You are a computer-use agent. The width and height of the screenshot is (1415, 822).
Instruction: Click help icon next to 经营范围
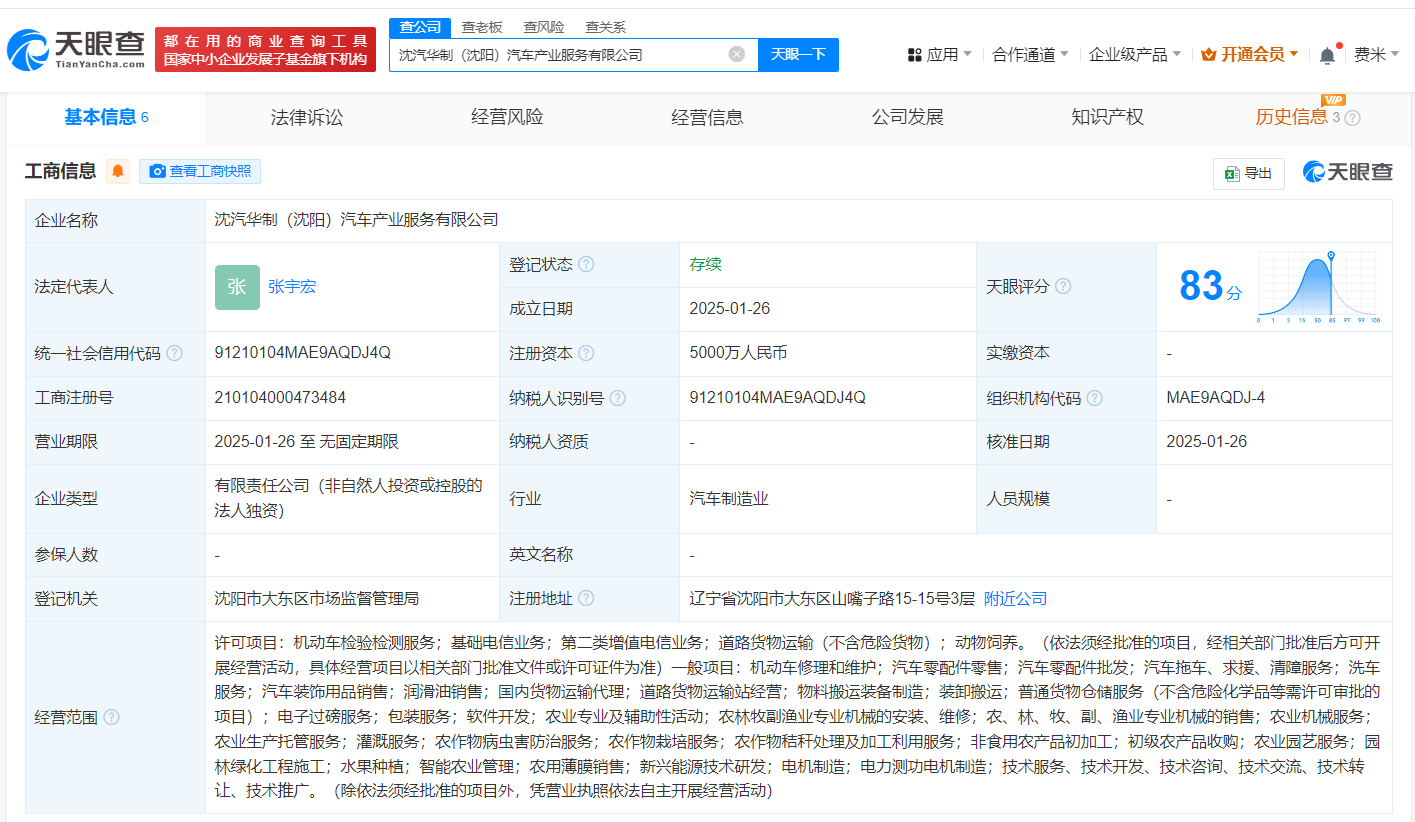pyautogui.click(x=111, y=717)
